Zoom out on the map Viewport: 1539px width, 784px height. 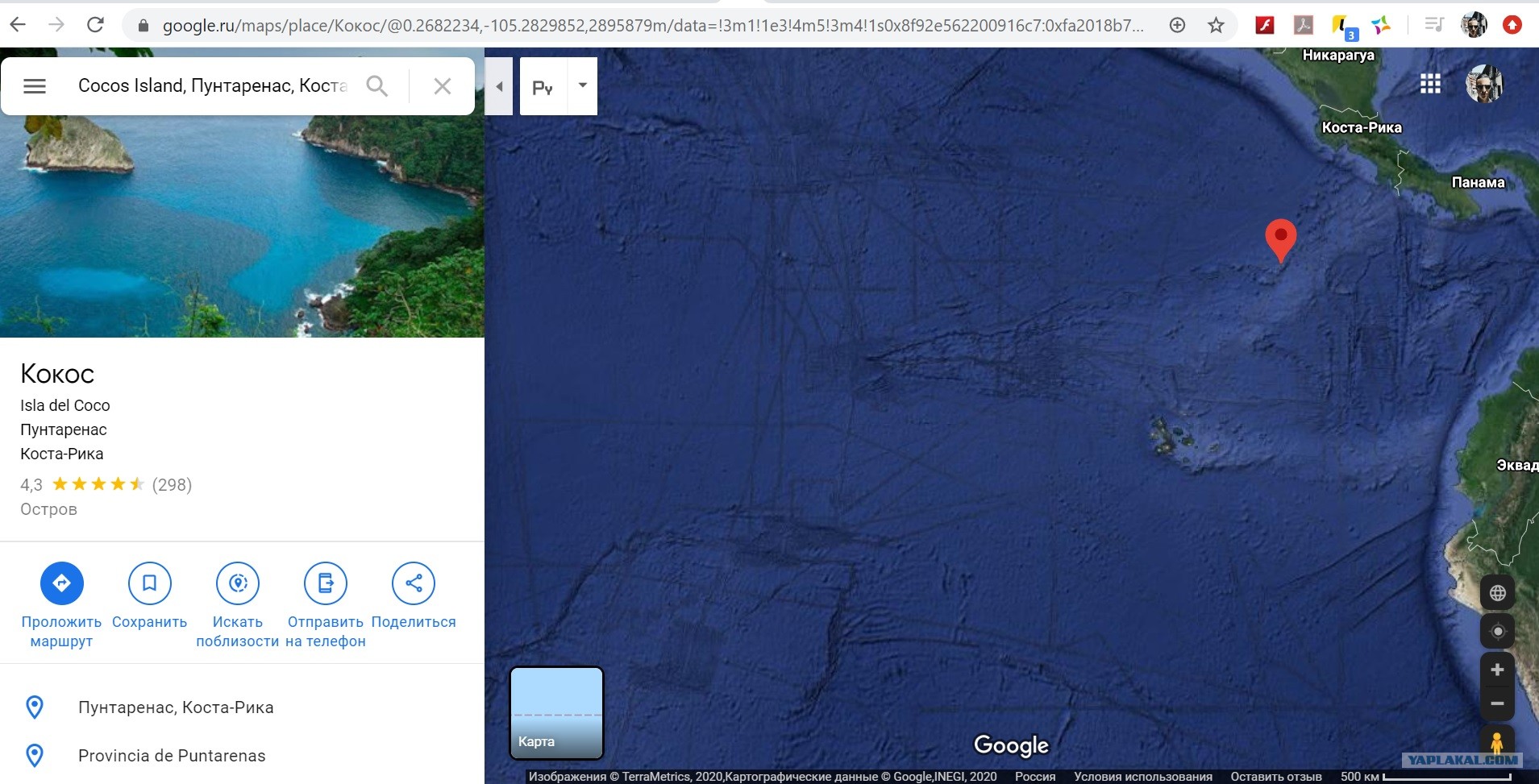click(x=1497, y=703)
